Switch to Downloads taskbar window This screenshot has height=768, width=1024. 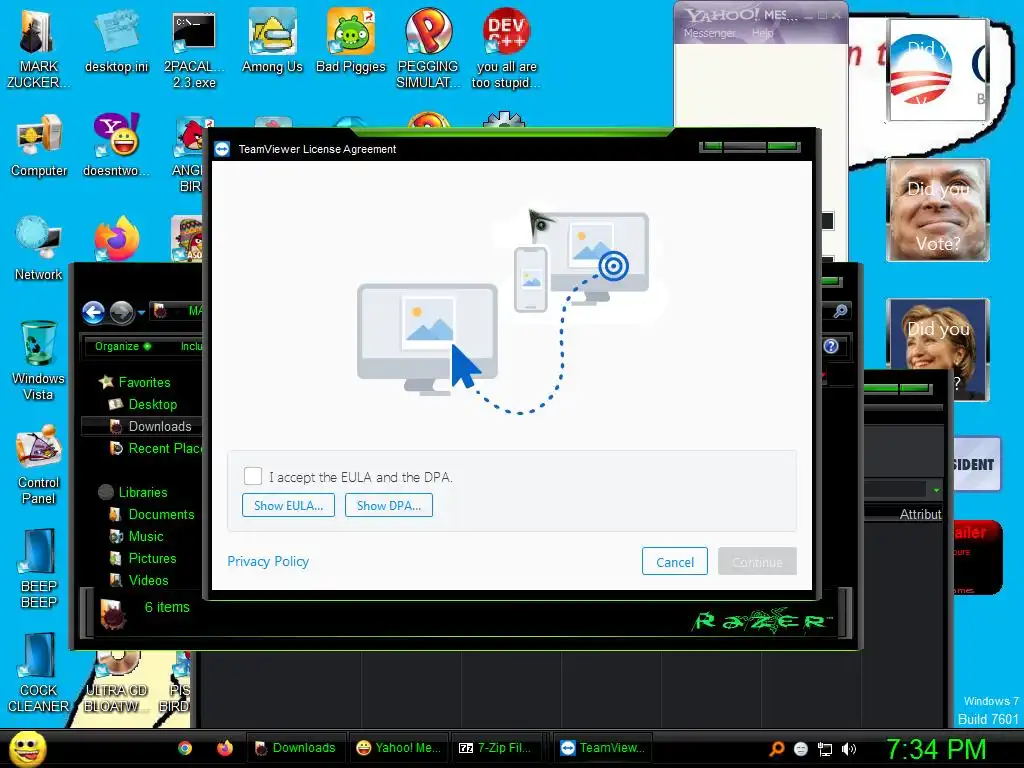pyautogui.click(x=295, y=748)
